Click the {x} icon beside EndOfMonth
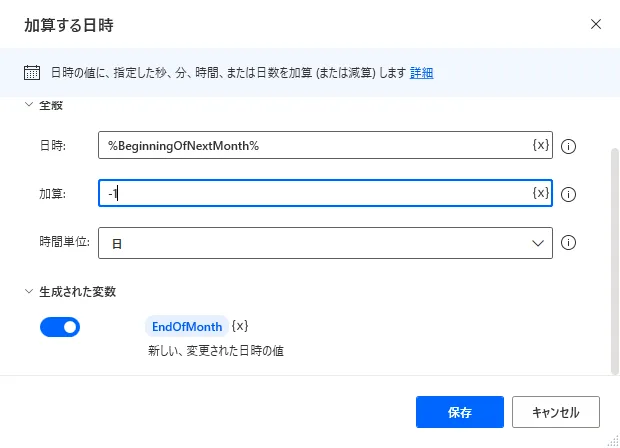This screenshot has width=620, height=448. pyautogui.click(x=240, y=326)
